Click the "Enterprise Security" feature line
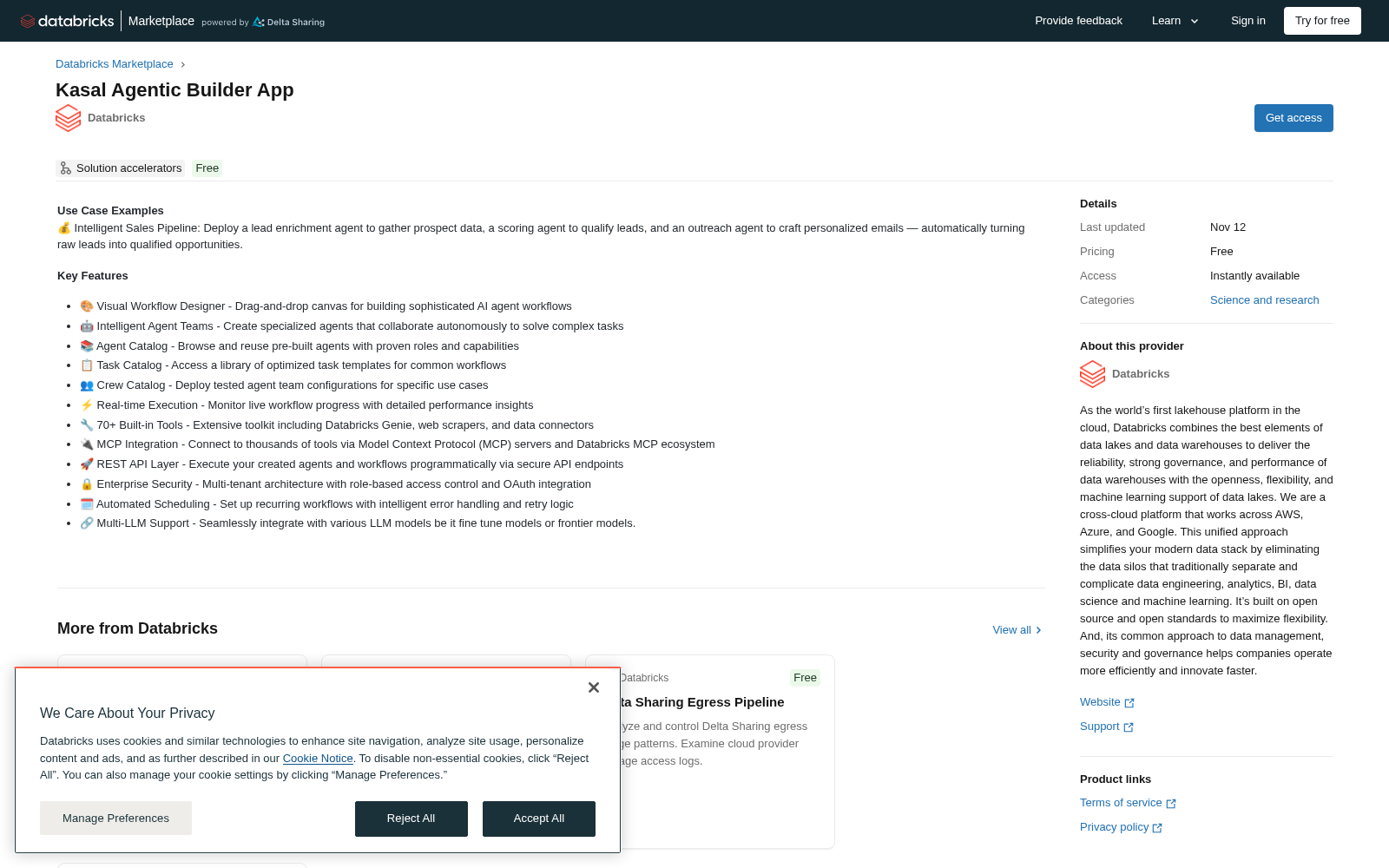Image resolution: width=1389 pixels, height=868 pixels. (x=335, y=484)
